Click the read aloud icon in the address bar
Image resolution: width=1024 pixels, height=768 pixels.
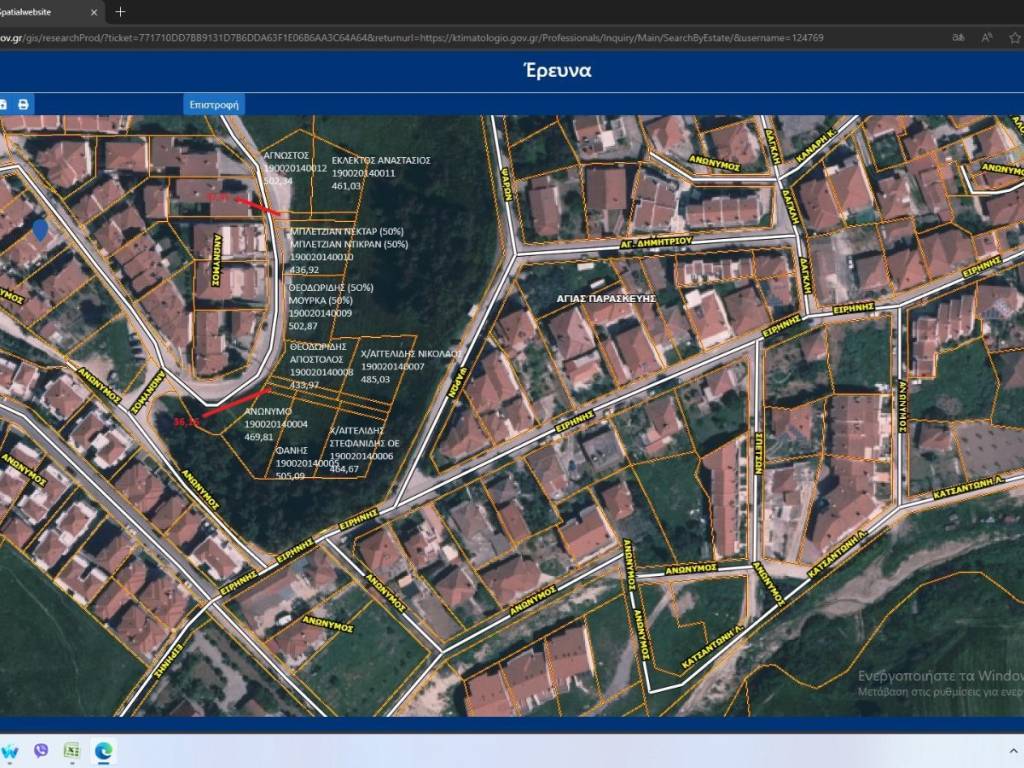coord(987,37)
